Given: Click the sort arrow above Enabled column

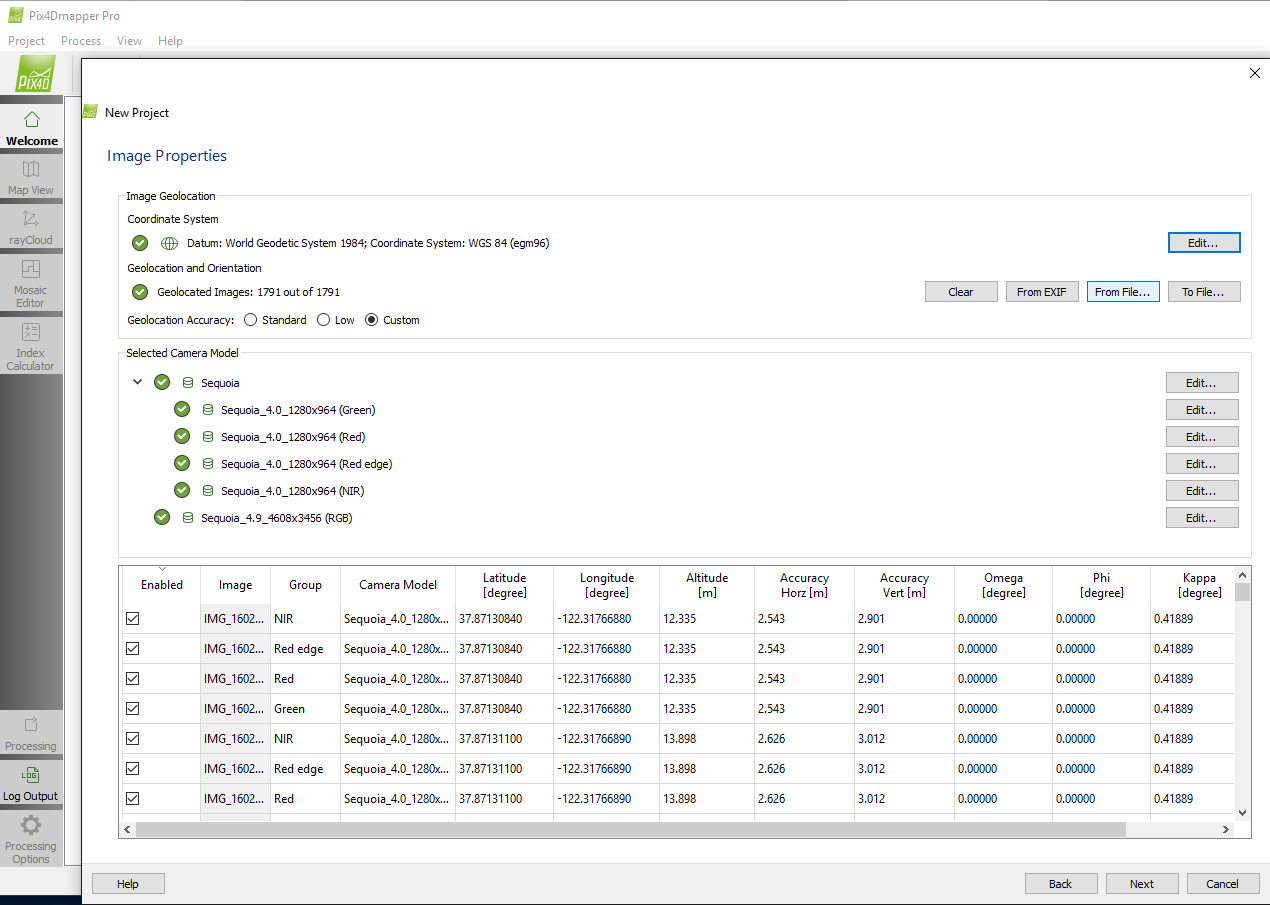Looking at the screenshot, I should [162, 570].
